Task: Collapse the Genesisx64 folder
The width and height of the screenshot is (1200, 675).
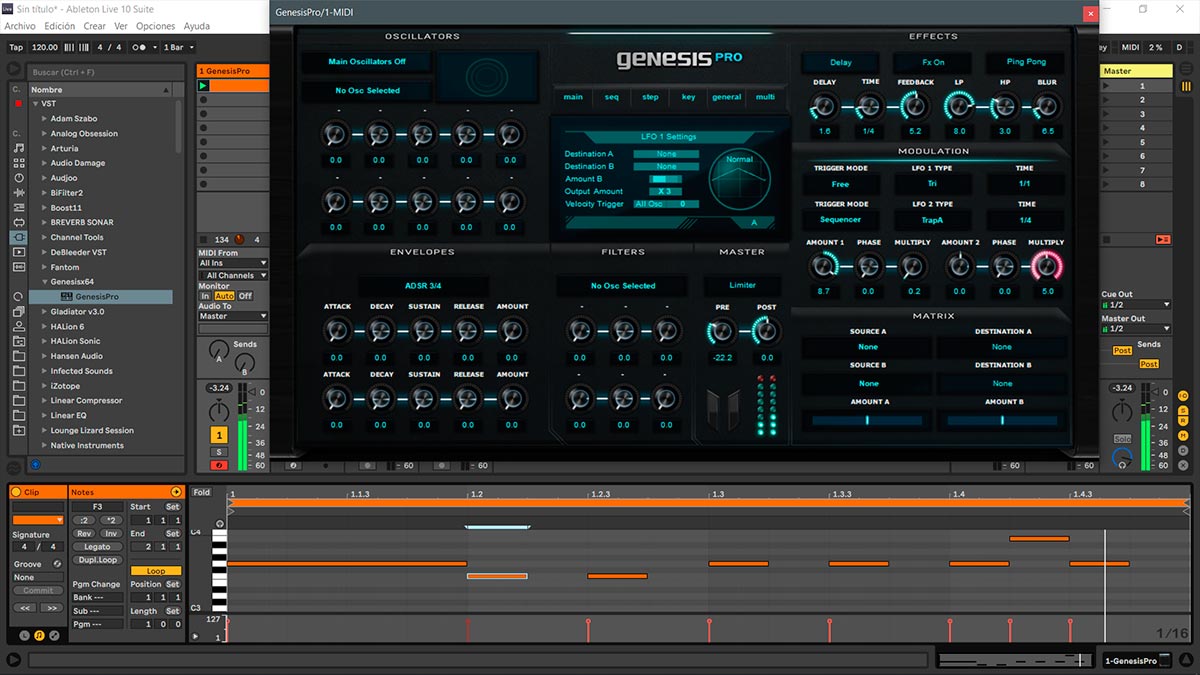Action: pyautogui.click(x=44, y=282)
